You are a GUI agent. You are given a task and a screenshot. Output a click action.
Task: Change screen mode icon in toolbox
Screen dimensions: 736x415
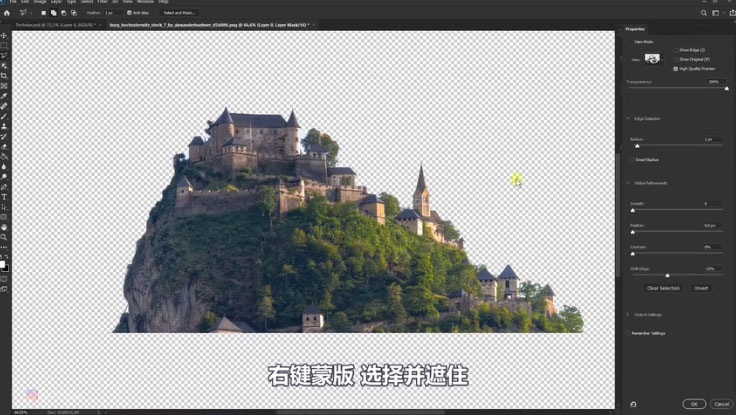pyautogui.click(x=4, y=290)
